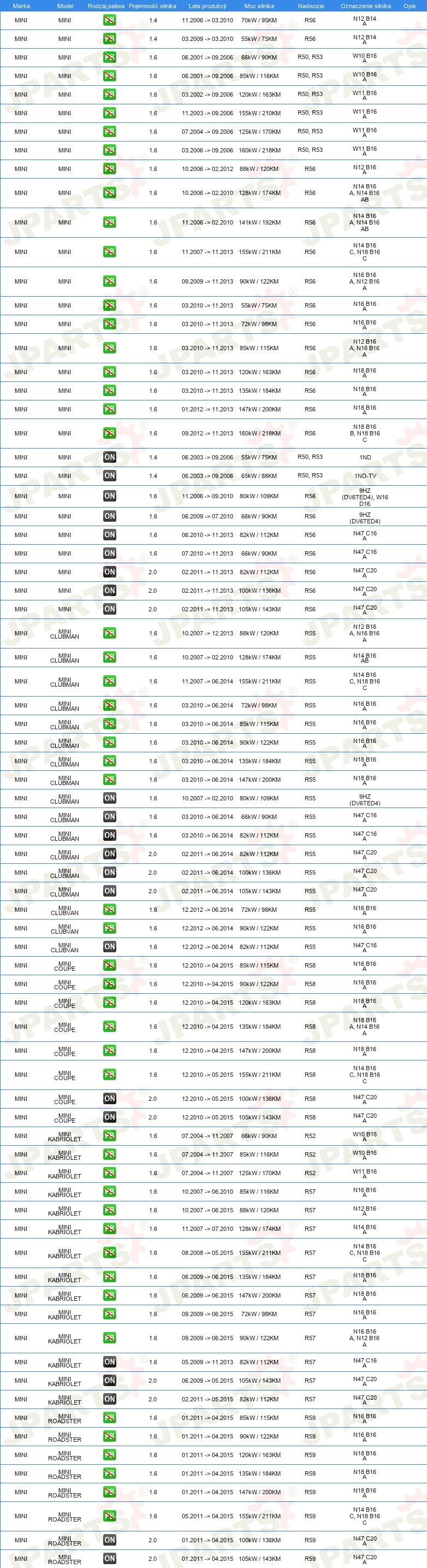Click 'MINI CLUBVAN' model cell in the 72kW / 98KM row

(64, 910)
